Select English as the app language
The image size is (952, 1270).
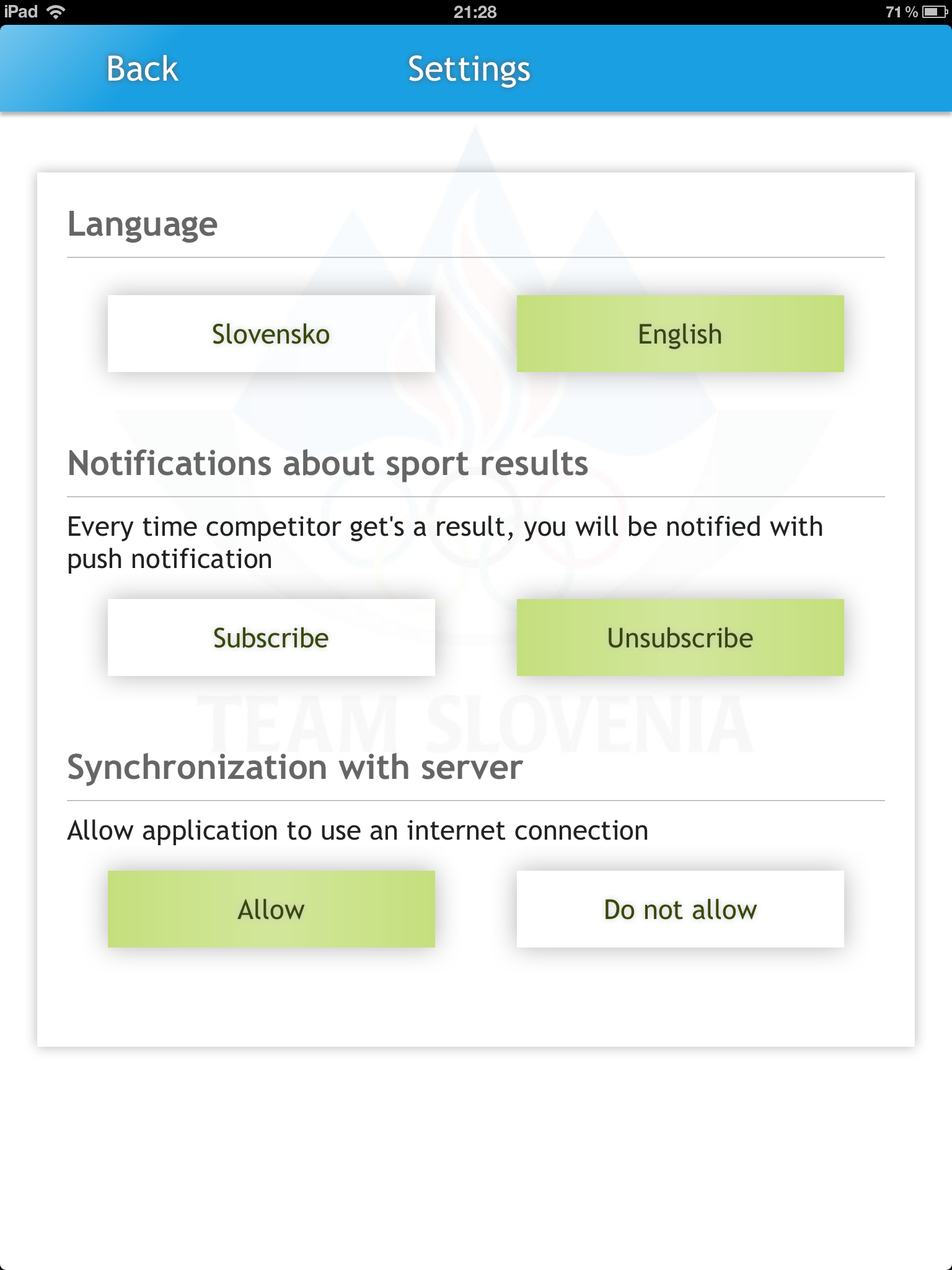681,334
